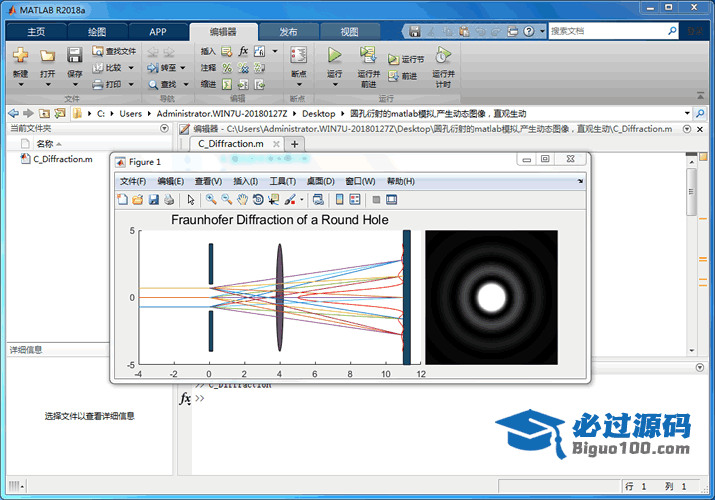Switch to the 视图 ribbon tab
Image resolution: width=715 pixels, height=500 pixels.
(349, 31)
